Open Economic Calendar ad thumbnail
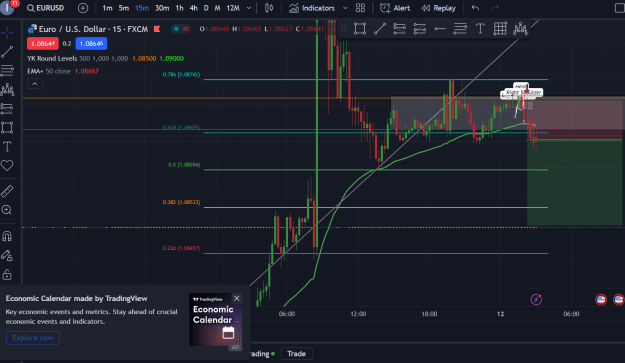This screenshot has height=363, width=625. (215, 320)
